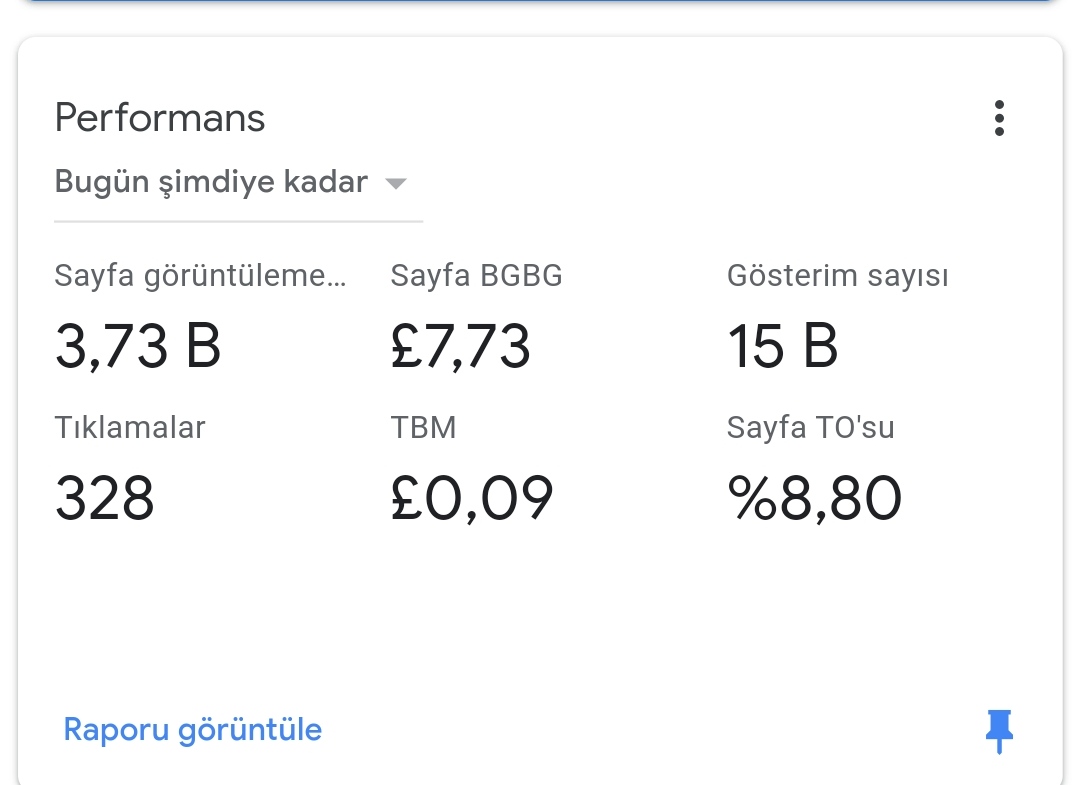Click the 'Gösterim sayısı' metric label
The image size is (1080, 785).
click(838, 276)
